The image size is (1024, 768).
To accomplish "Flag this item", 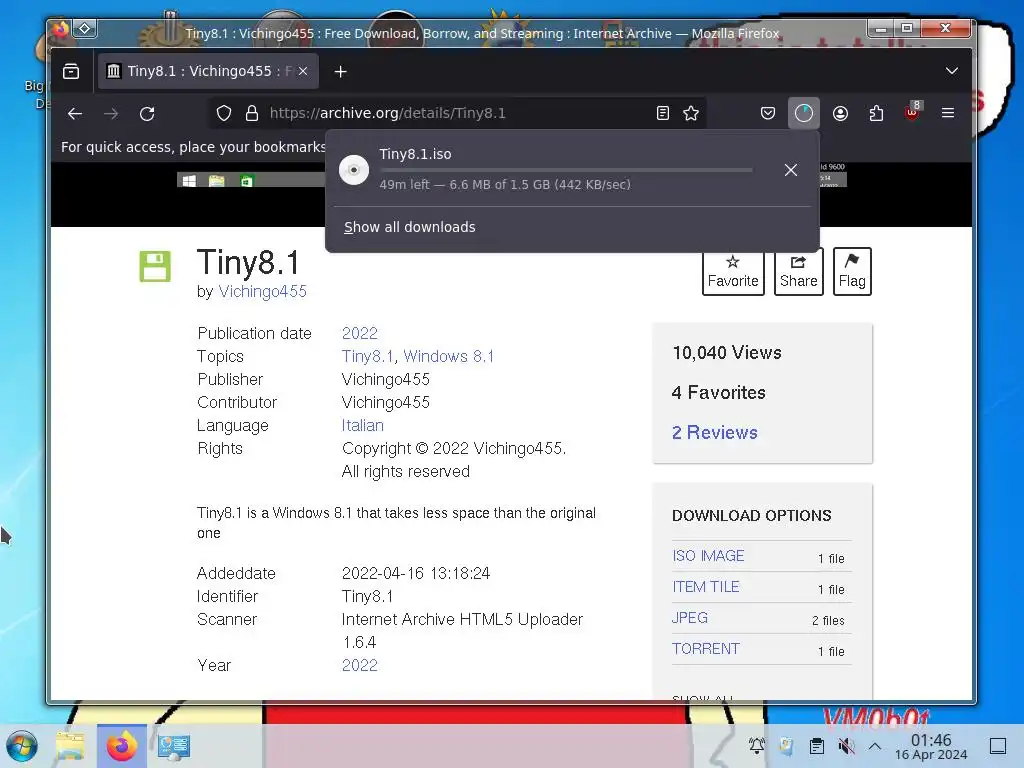I will point(852,272).
